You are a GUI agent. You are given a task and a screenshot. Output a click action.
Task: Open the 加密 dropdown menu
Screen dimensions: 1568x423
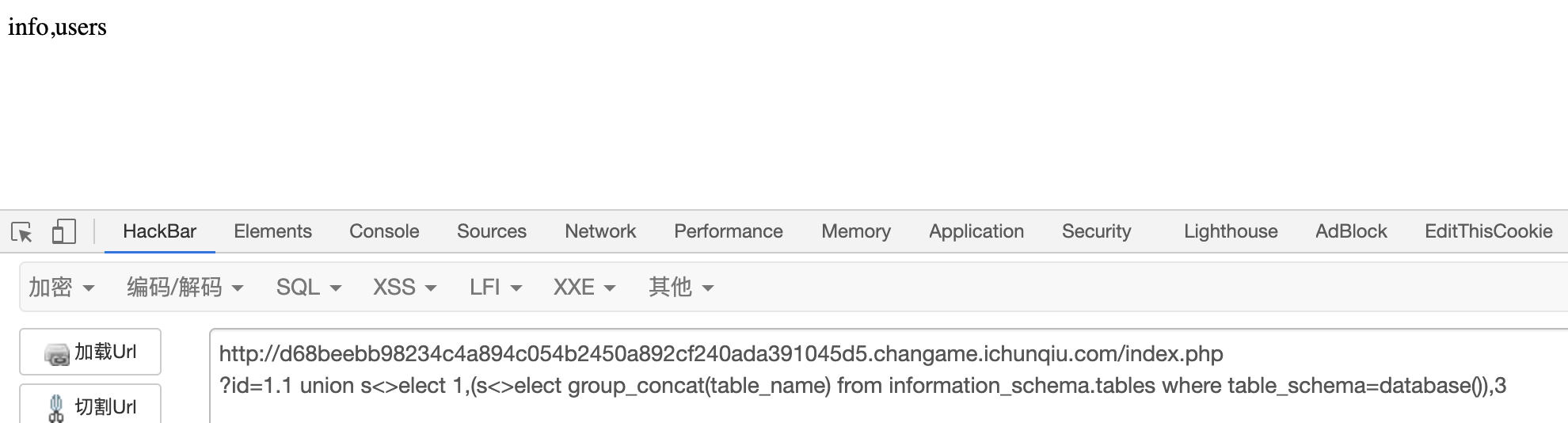62,287
